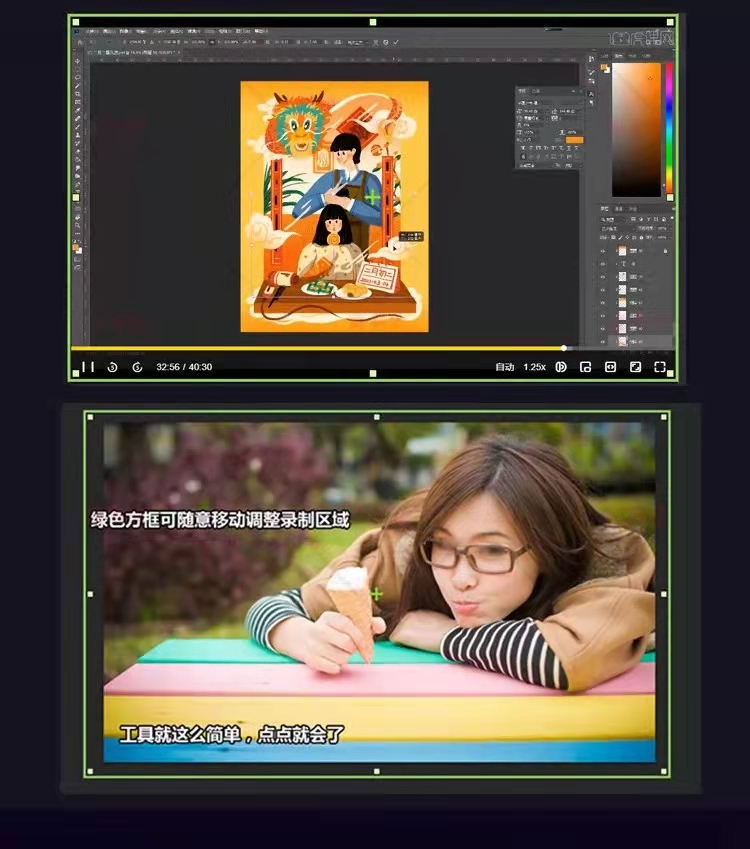Viewport: 750px width, 849px height.
Task: Enable picture-in-picture mode in the player
Action: pos(585,367)
